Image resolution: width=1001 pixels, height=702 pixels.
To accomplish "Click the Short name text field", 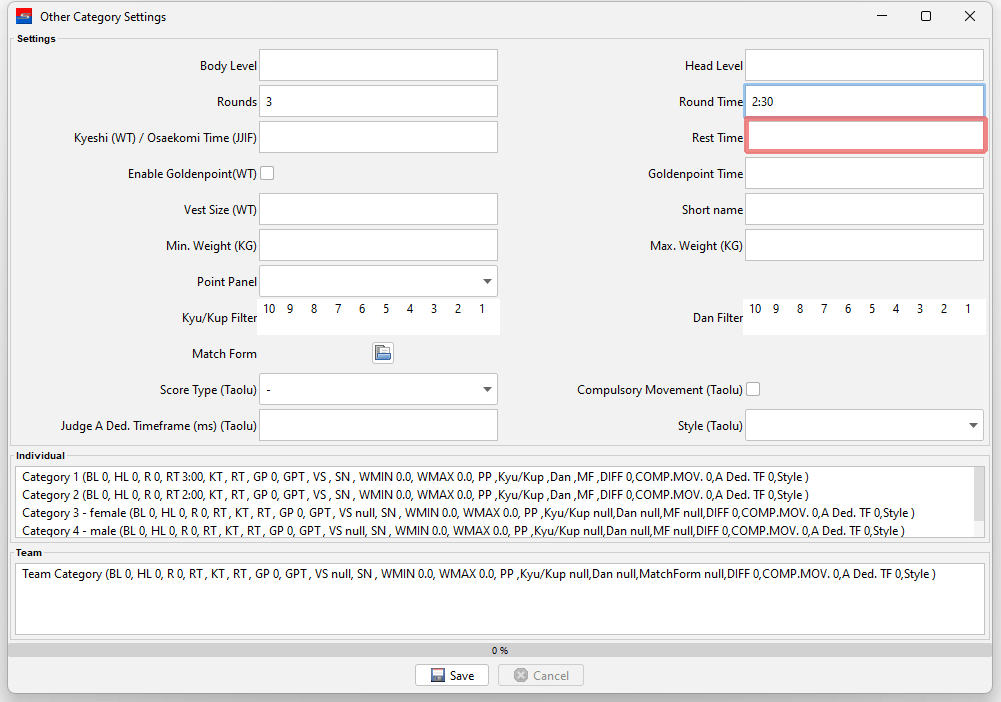I will pyautogui.click(x=864, y=209).
